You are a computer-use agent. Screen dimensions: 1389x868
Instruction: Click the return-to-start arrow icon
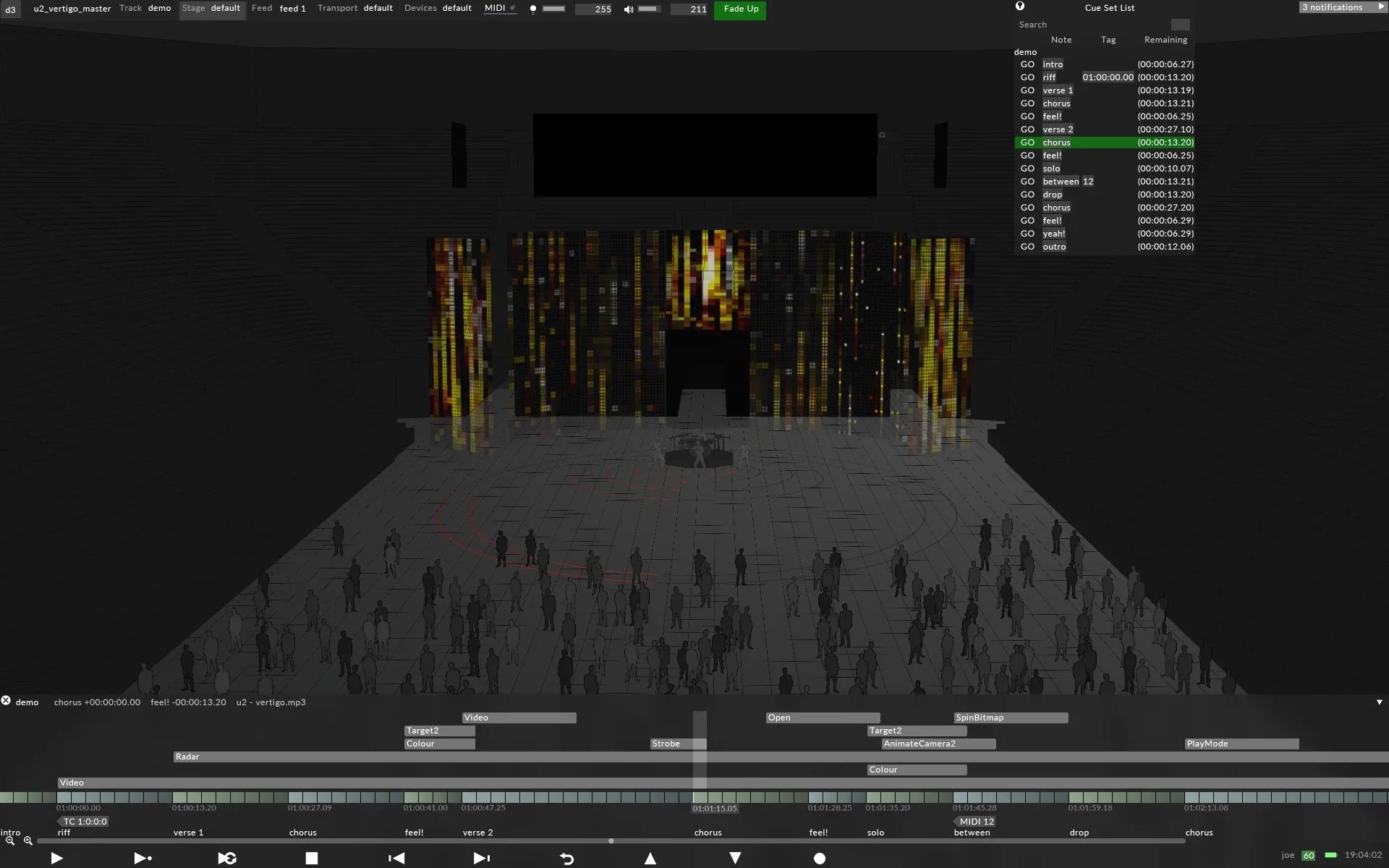click(x=566, y=858)
